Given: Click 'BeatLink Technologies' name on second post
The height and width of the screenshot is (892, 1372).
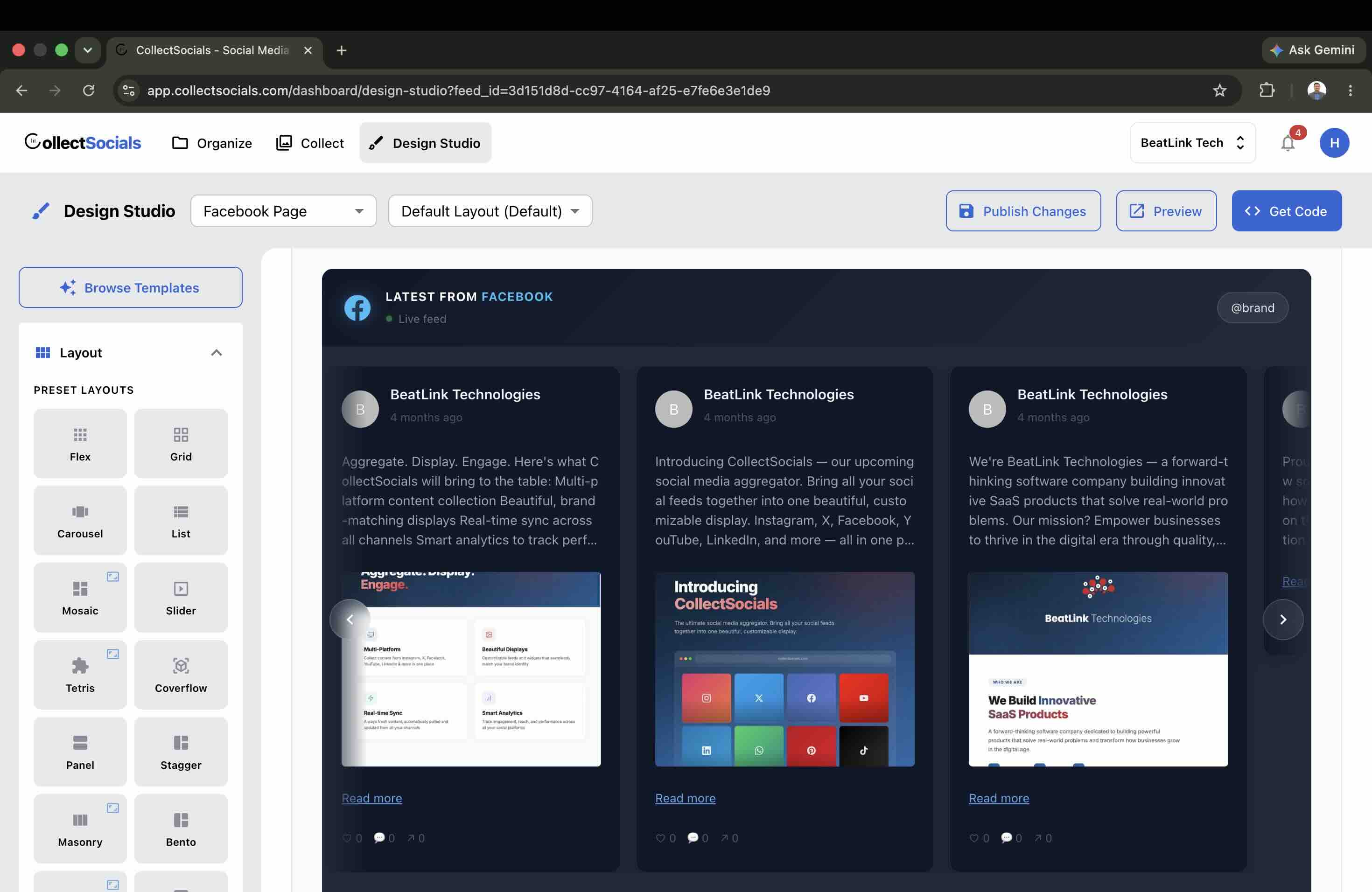Looking at the screenshot, I should tap(779, 394).
